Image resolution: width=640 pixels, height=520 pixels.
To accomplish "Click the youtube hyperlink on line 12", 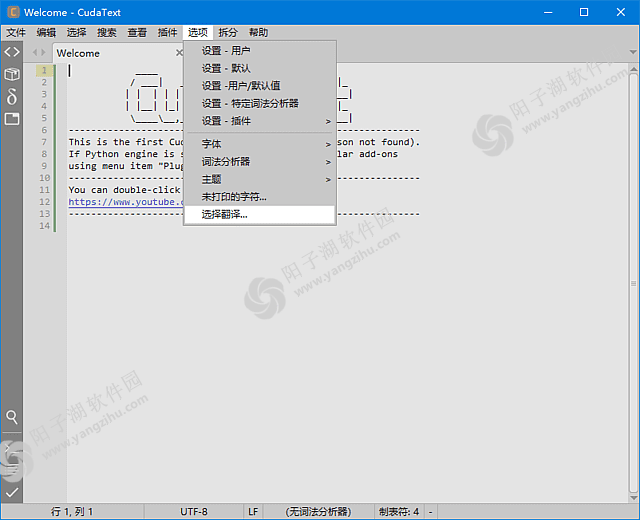I will coord(126,202).
